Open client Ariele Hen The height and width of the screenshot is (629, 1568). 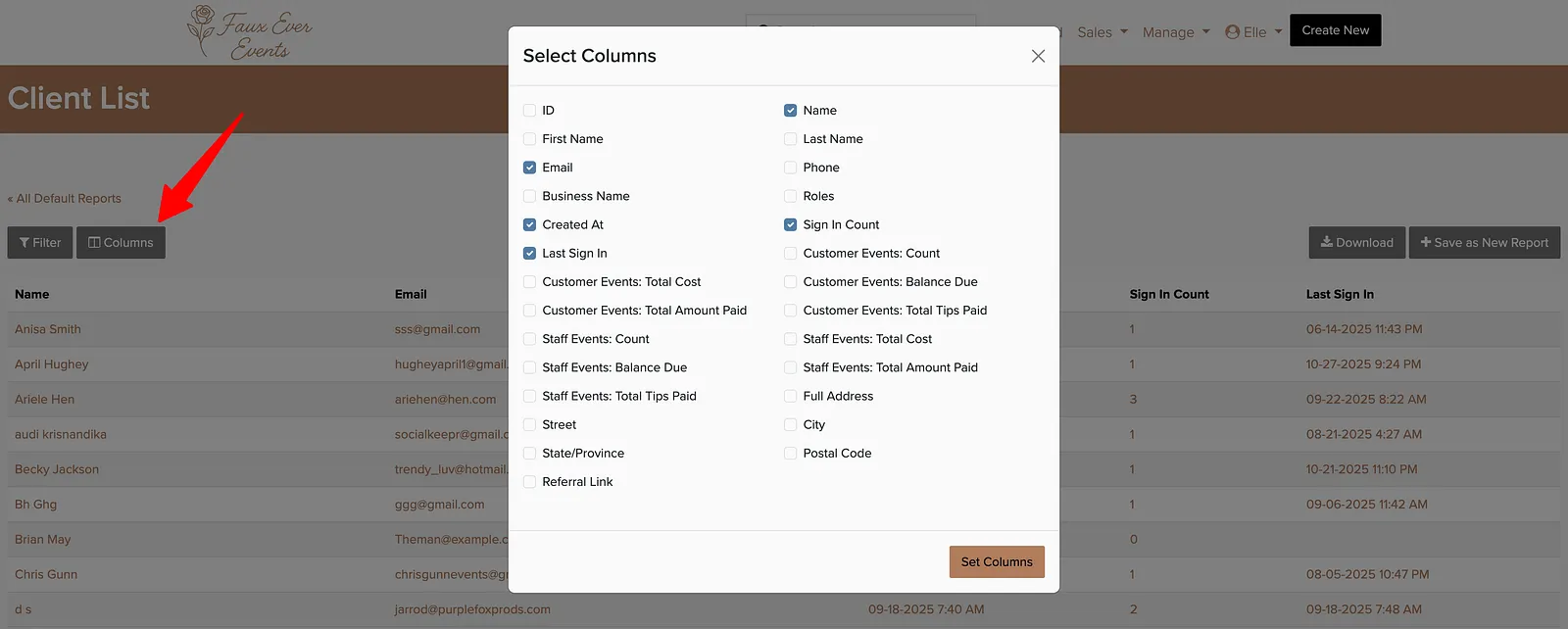pos(44,400)
